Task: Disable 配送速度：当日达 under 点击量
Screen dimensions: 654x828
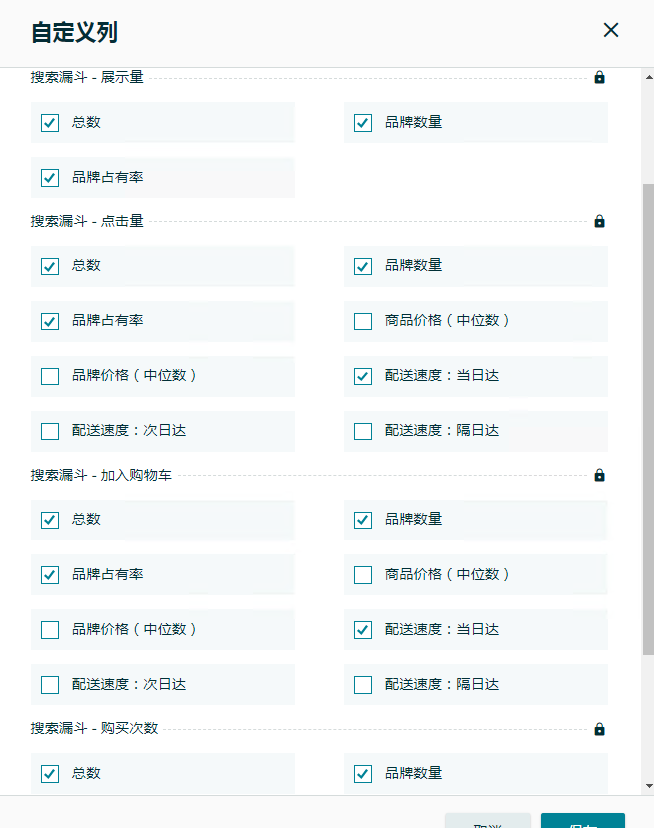Action: point(363,377)
